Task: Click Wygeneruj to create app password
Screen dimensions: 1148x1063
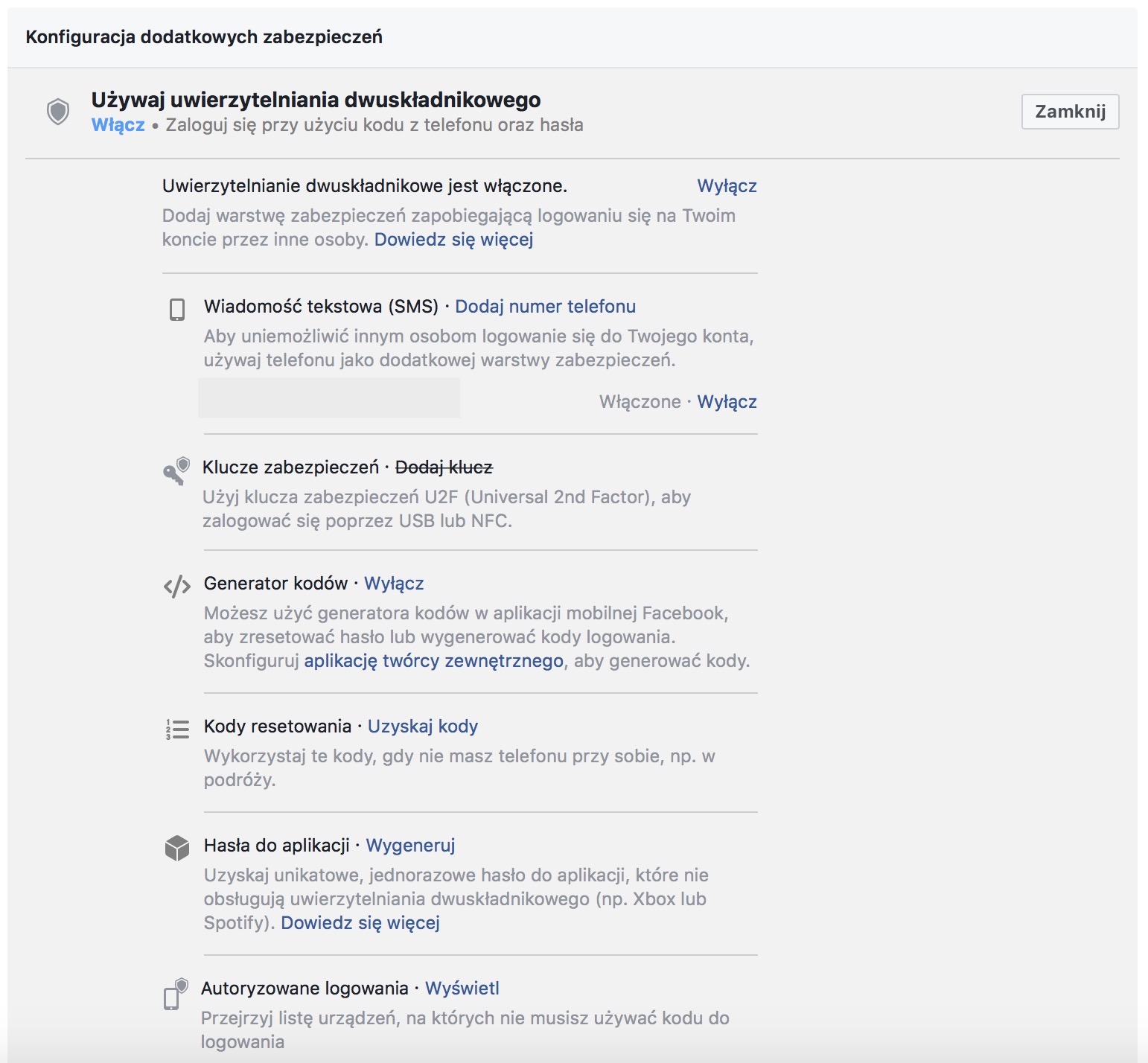Action: [410, 845]
